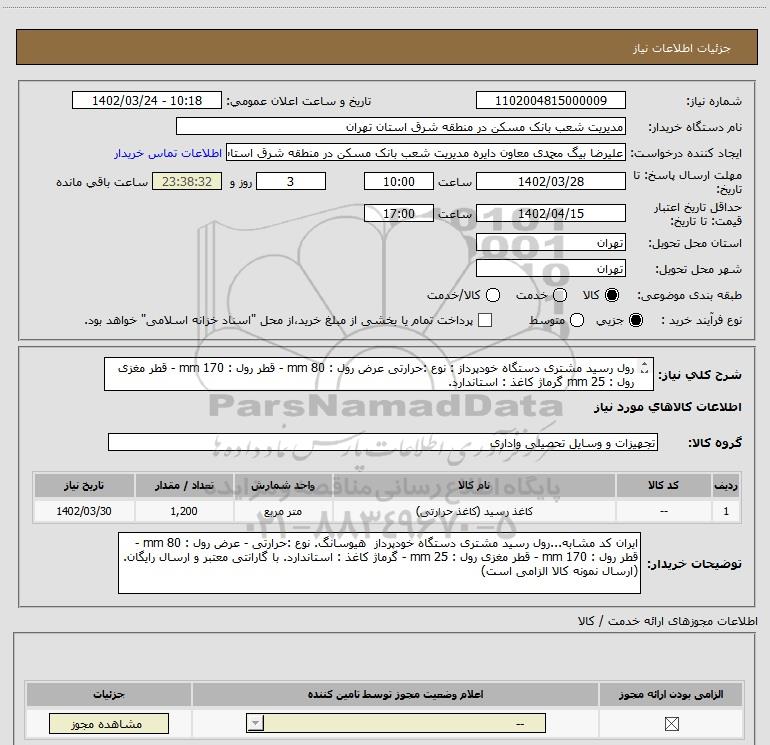Click the کد کالا column header
Image resolution: width=770 pixels, height=745 pixels.
tap(663, 485)
